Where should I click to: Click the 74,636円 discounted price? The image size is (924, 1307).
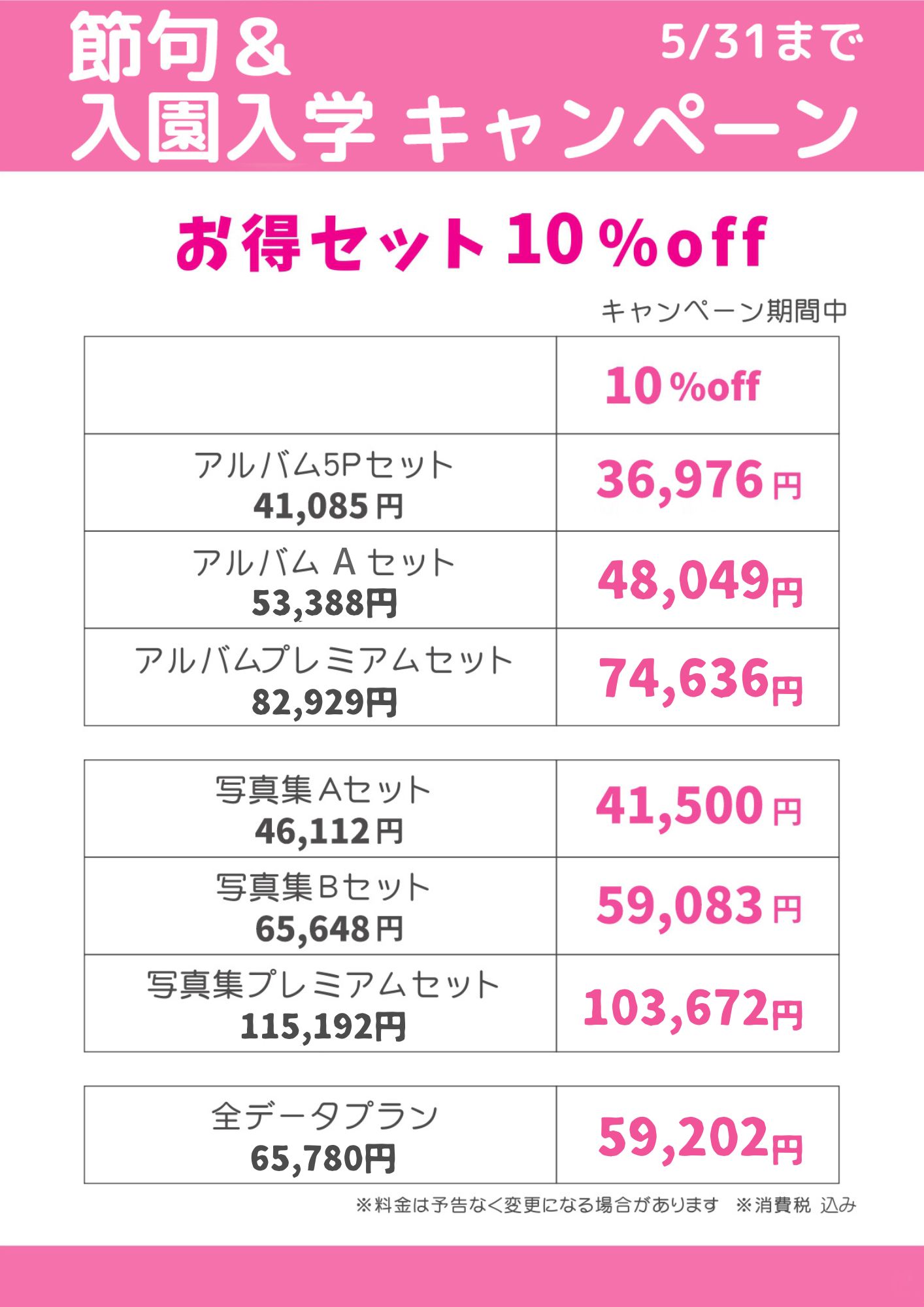(x=701, y=680)
